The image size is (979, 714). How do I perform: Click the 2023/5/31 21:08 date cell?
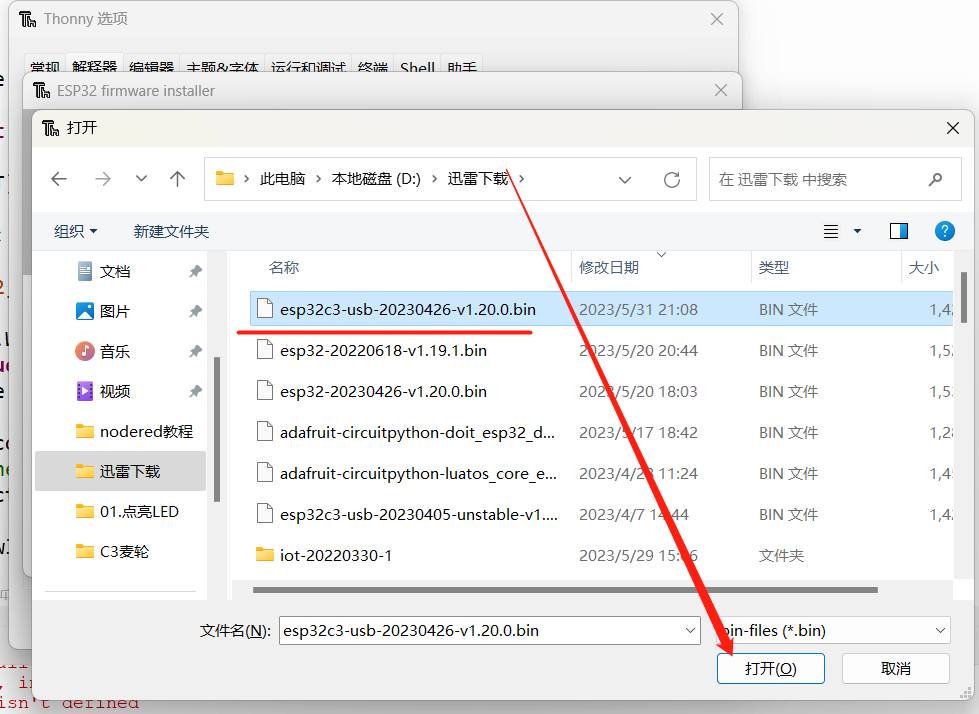638,310
